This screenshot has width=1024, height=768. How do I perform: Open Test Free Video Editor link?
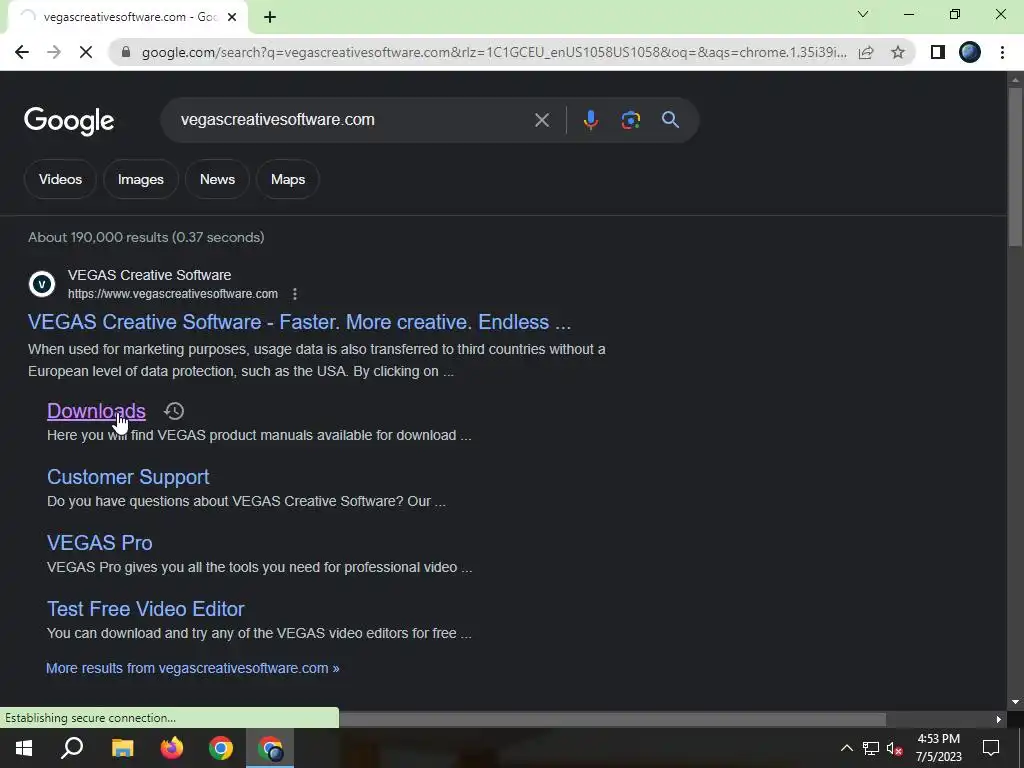click(x=146, y=609)
